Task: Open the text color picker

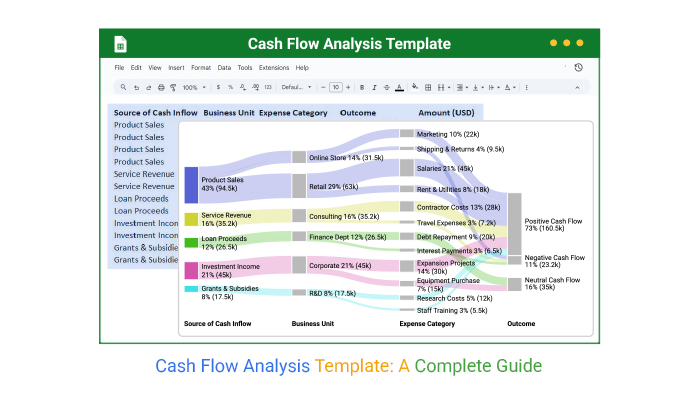Action: pos(399,87)
